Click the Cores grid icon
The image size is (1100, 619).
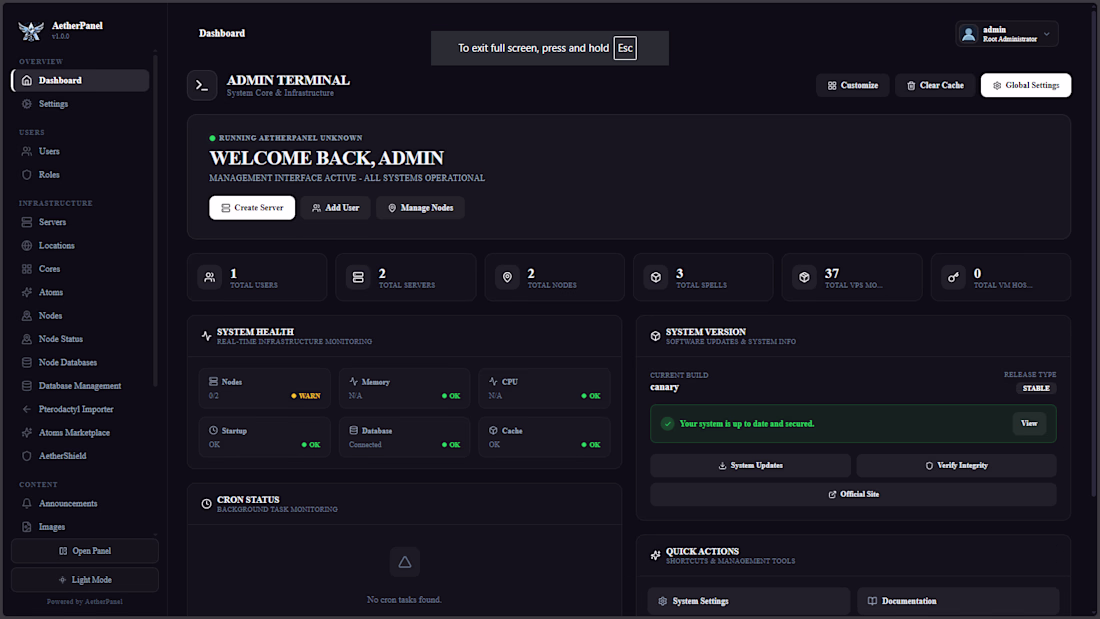click(x=27, y=269)
